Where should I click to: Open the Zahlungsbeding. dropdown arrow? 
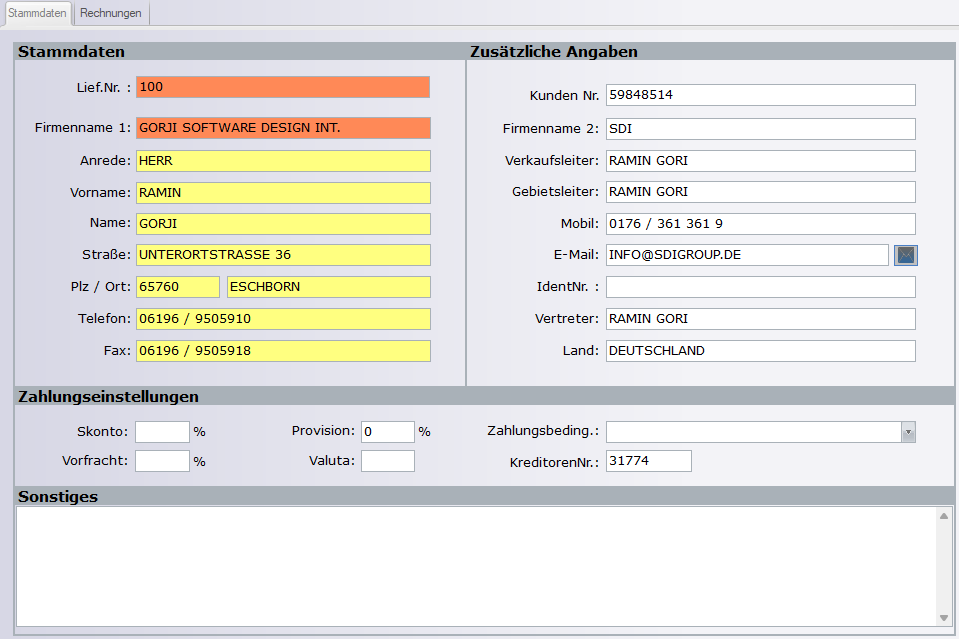coord(908,432)
